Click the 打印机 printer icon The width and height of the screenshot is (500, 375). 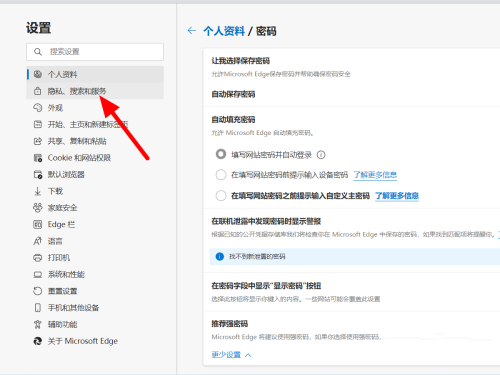click(38, 258)
